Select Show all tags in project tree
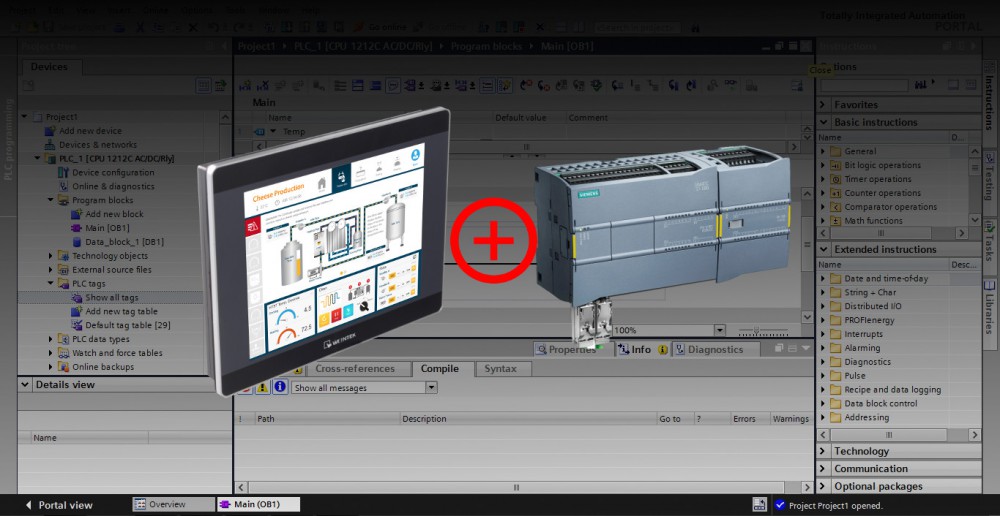The width and height of the screenshot is (1000, 516). pos(111,298)
